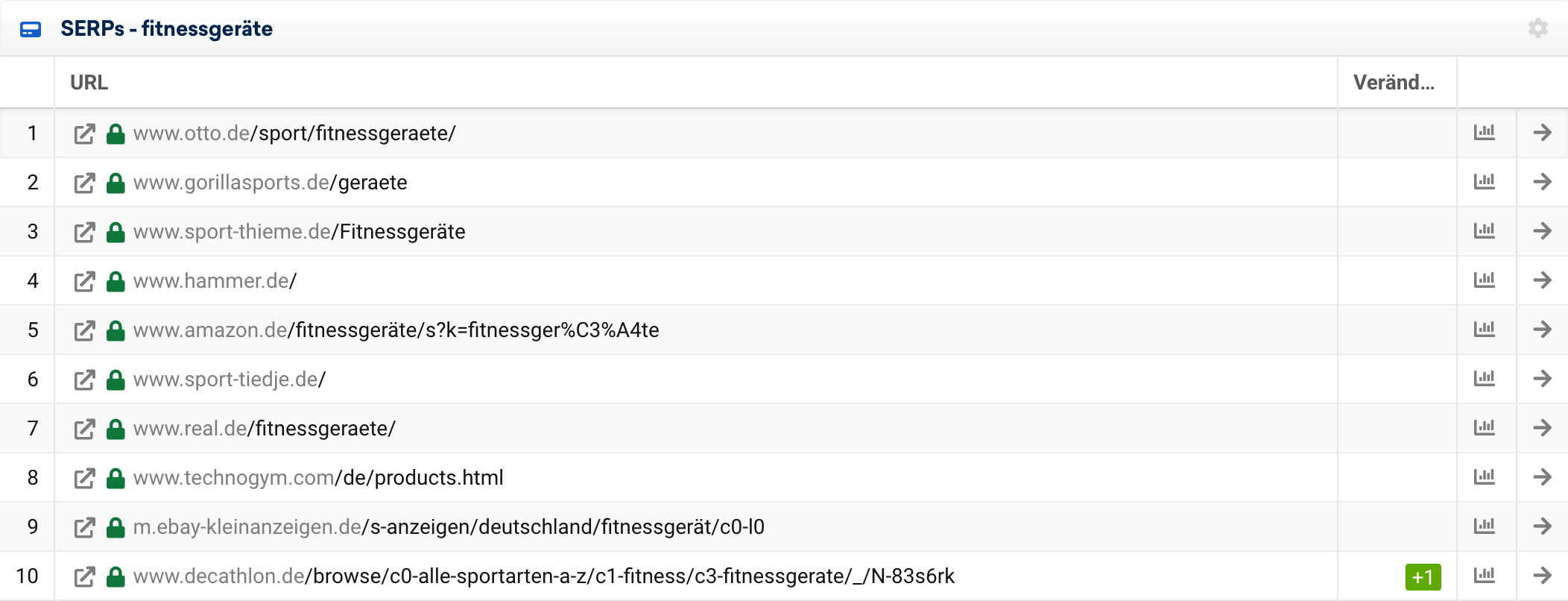Viewport: 1568px width, 601px height.
Task: Click the URL column header
Action: point(89,82)
